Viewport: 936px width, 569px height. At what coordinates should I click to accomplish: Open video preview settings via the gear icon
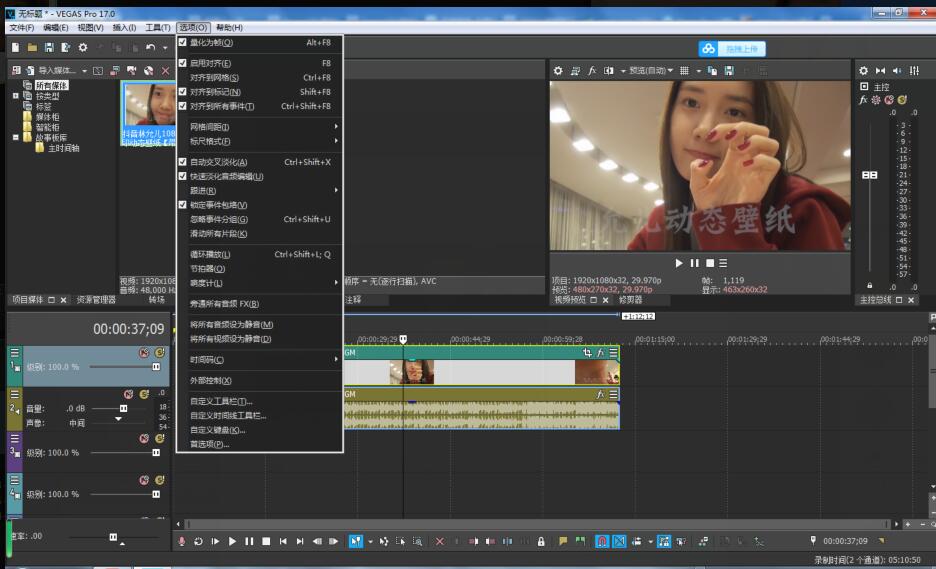click(x=558, y=70)
